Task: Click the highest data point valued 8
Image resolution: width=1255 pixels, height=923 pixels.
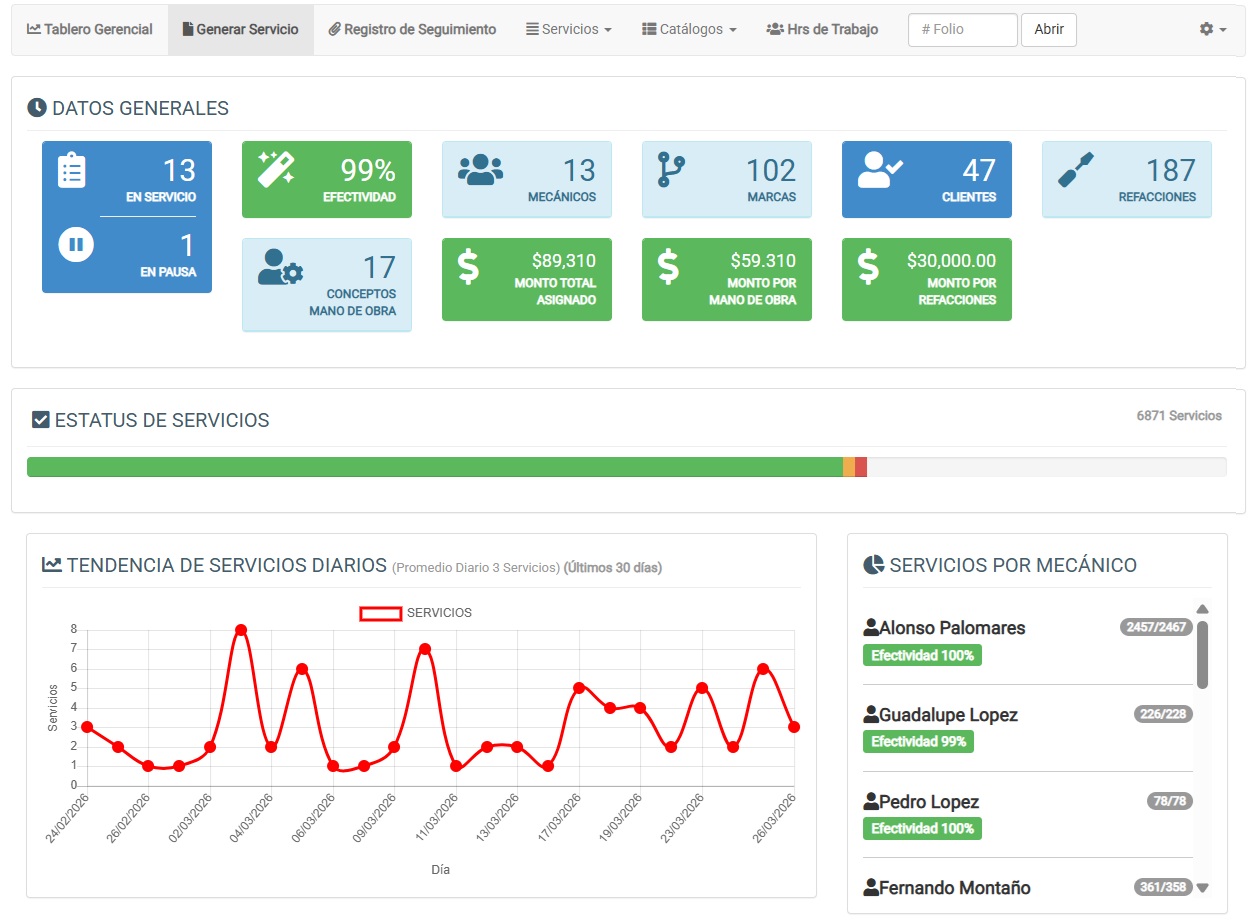Action: 241,630
